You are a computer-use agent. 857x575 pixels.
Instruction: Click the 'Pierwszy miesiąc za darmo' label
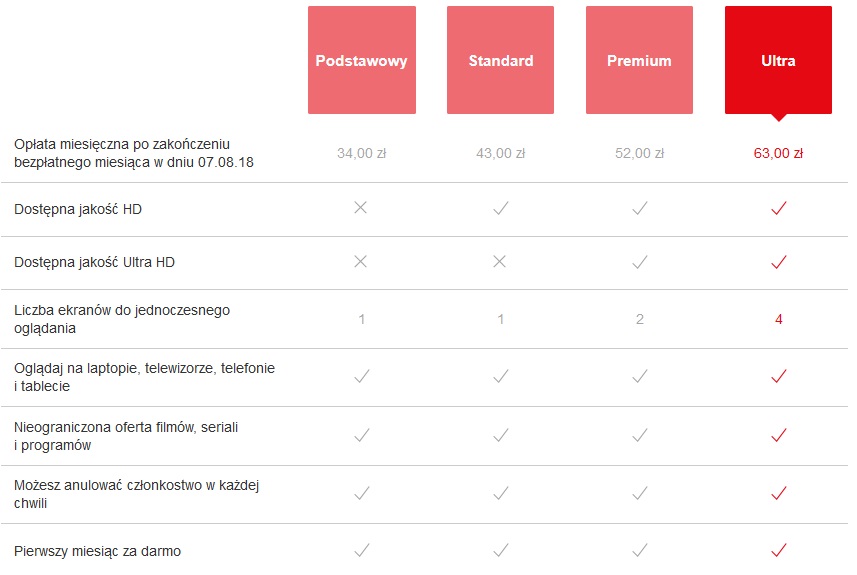pos(97,551)
